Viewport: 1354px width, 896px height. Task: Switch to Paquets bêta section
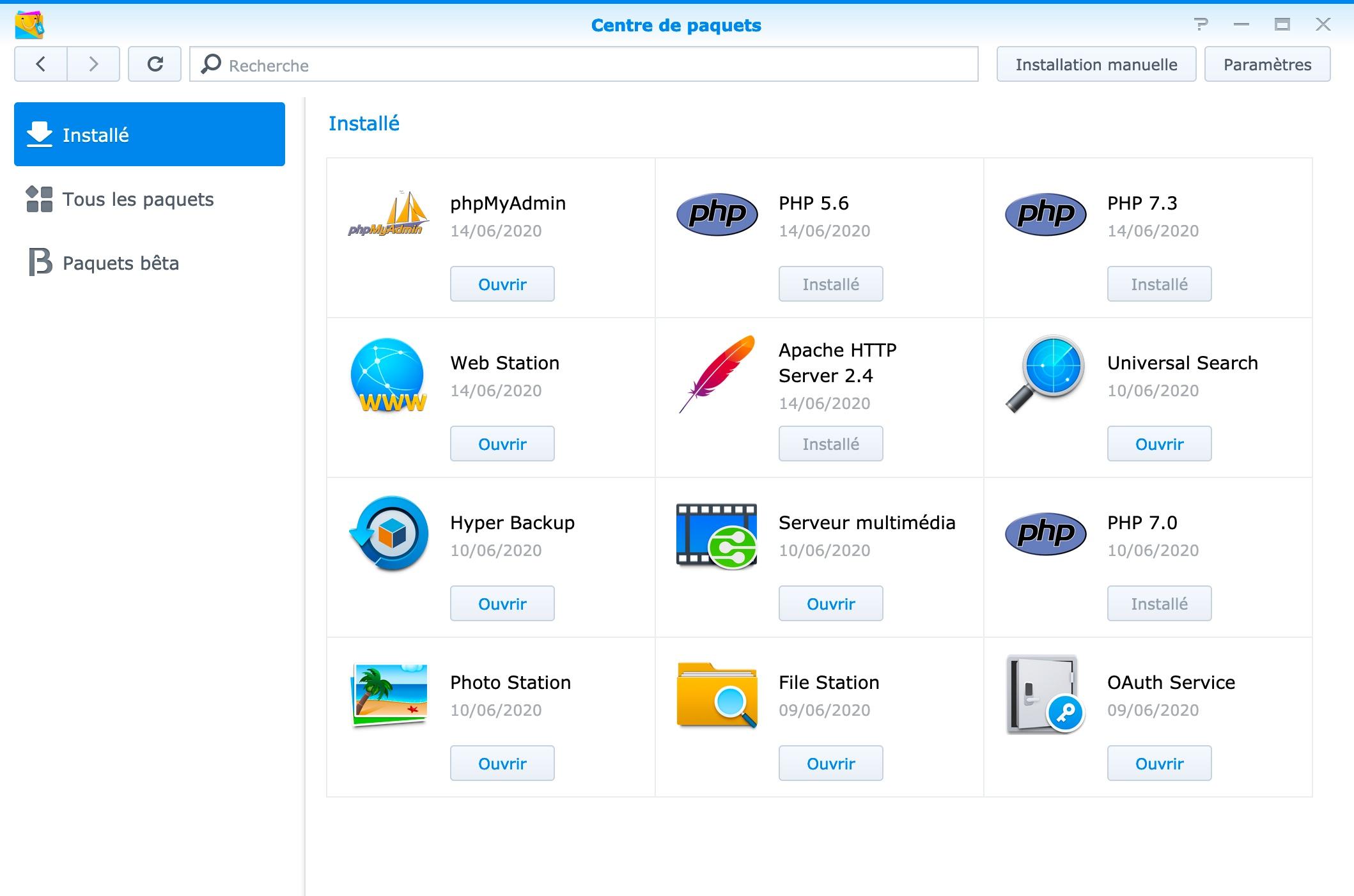(120, 263)
